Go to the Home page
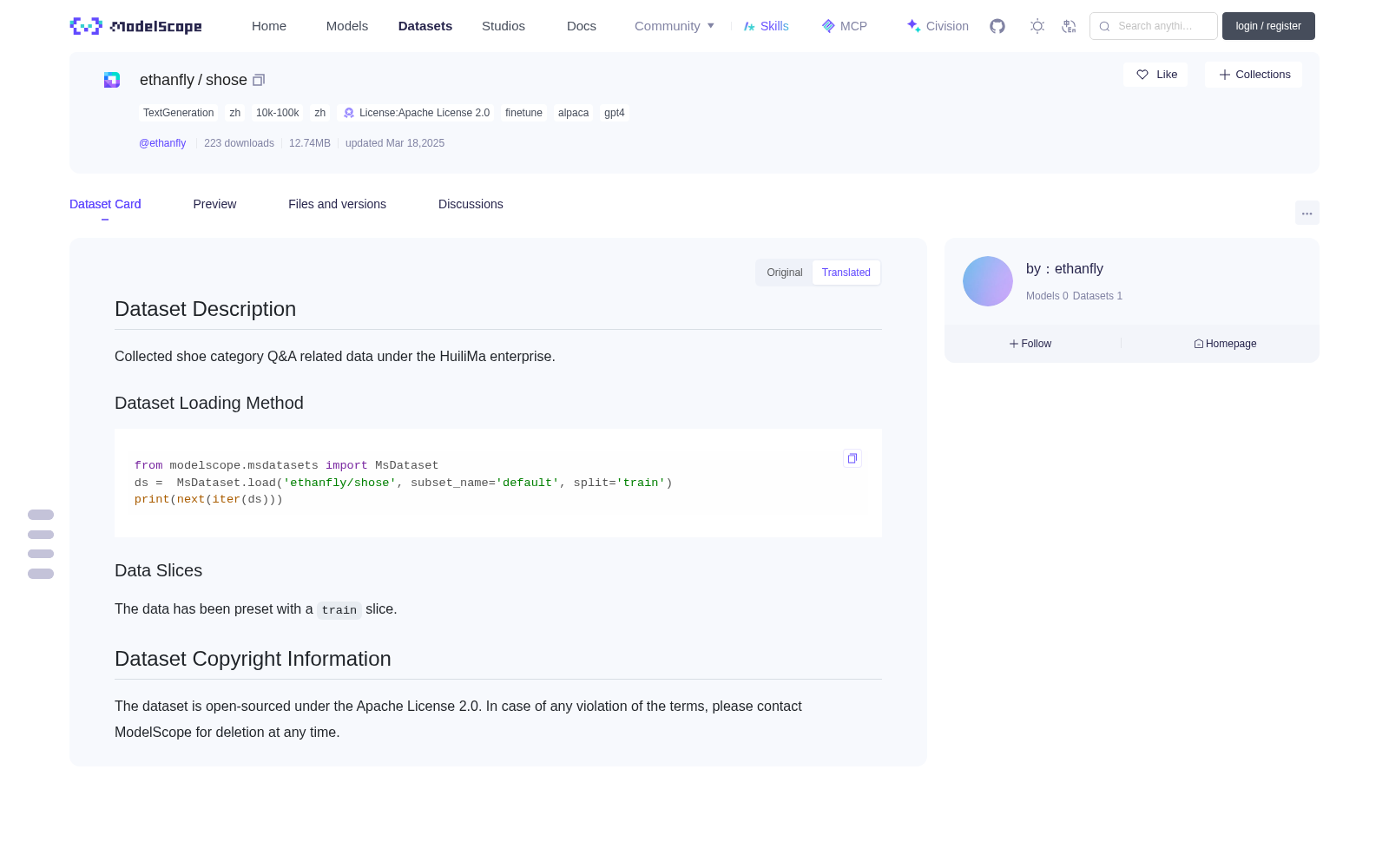The image size is (1389, 868). (269, 26)
